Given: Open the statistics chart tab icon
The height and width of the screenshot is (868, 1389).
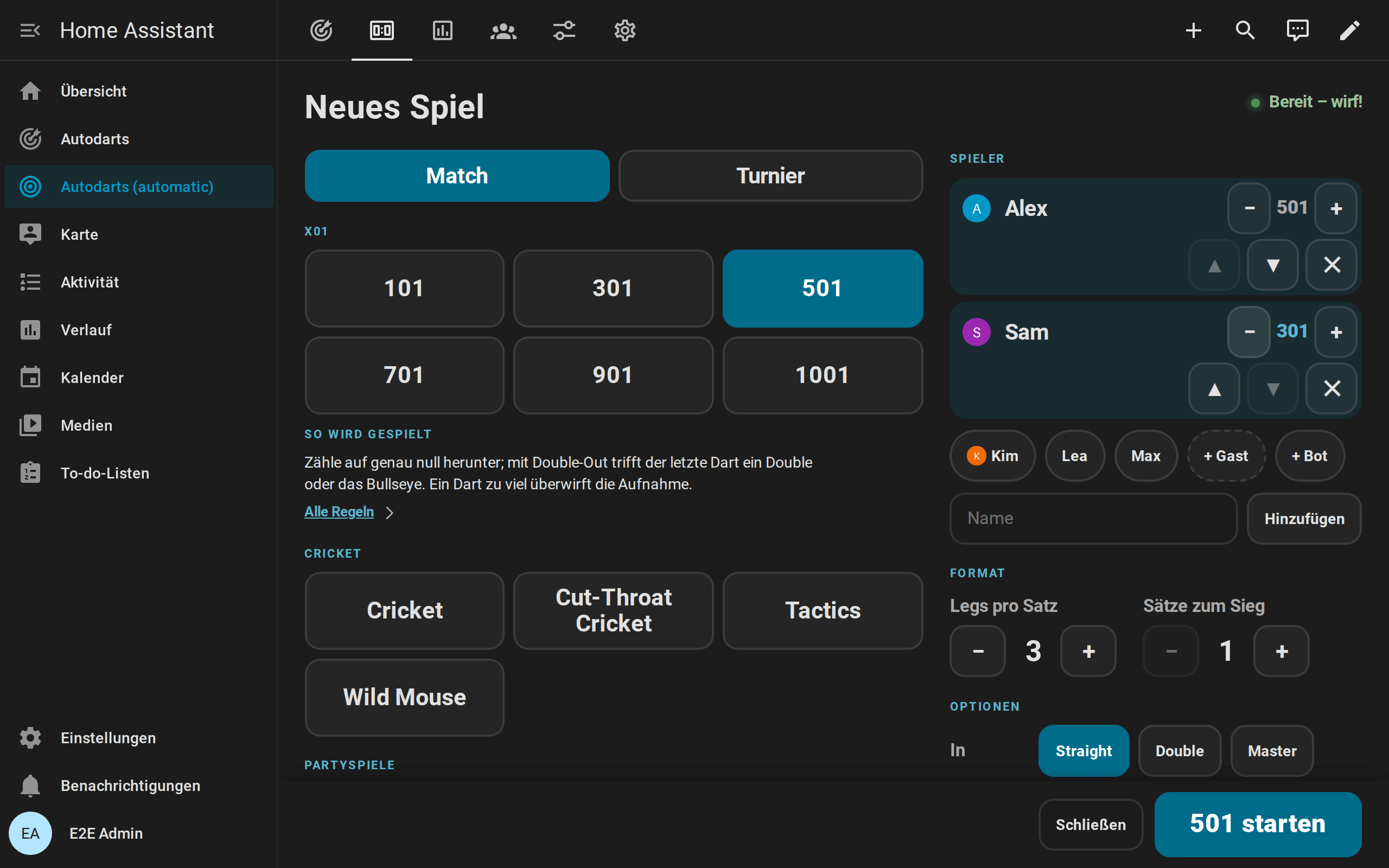Looking at the screenshot, I should 443,30.
